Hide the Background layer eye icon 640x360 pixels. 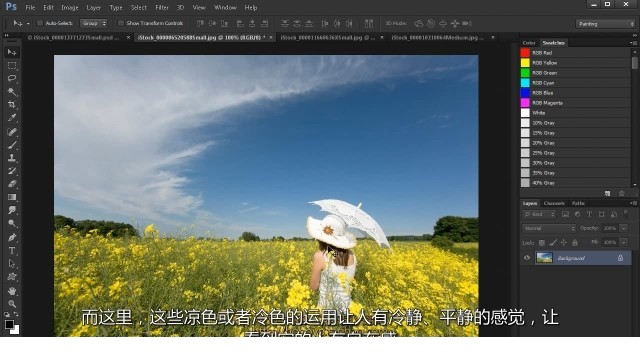[527, 258]
